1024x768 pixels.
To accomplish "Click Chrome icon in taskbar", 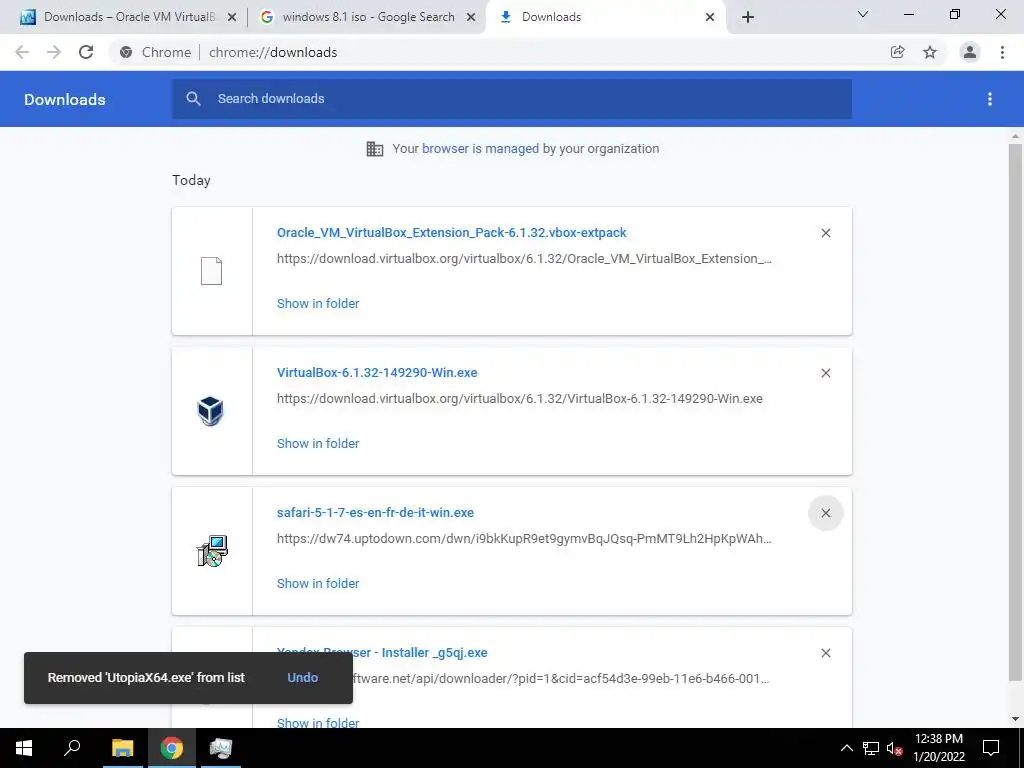I will pyautogui.click(x=171, y=748).
